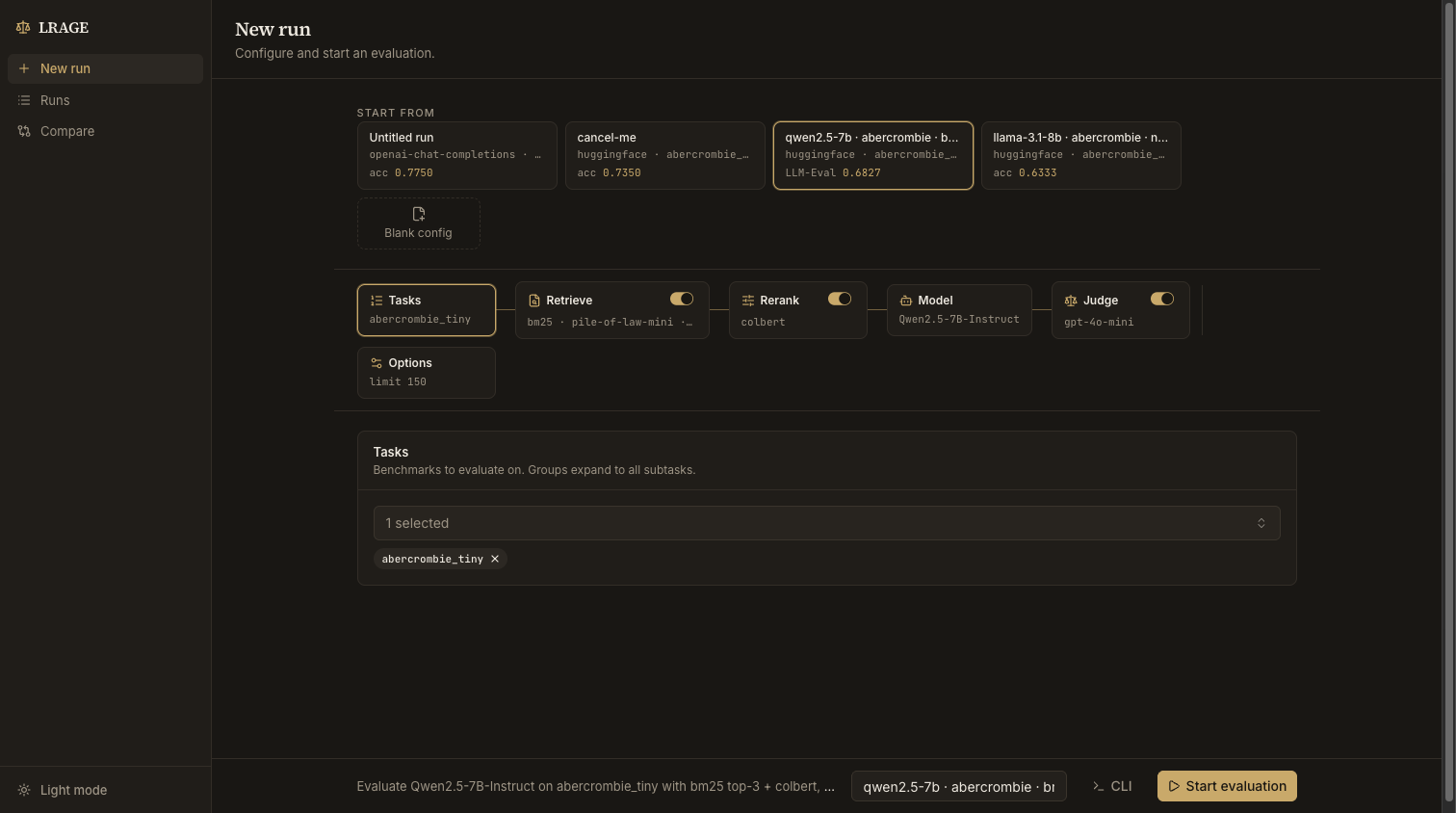Open New run in the sidebar
The image size is (1456, 813).
click(105, 68)
